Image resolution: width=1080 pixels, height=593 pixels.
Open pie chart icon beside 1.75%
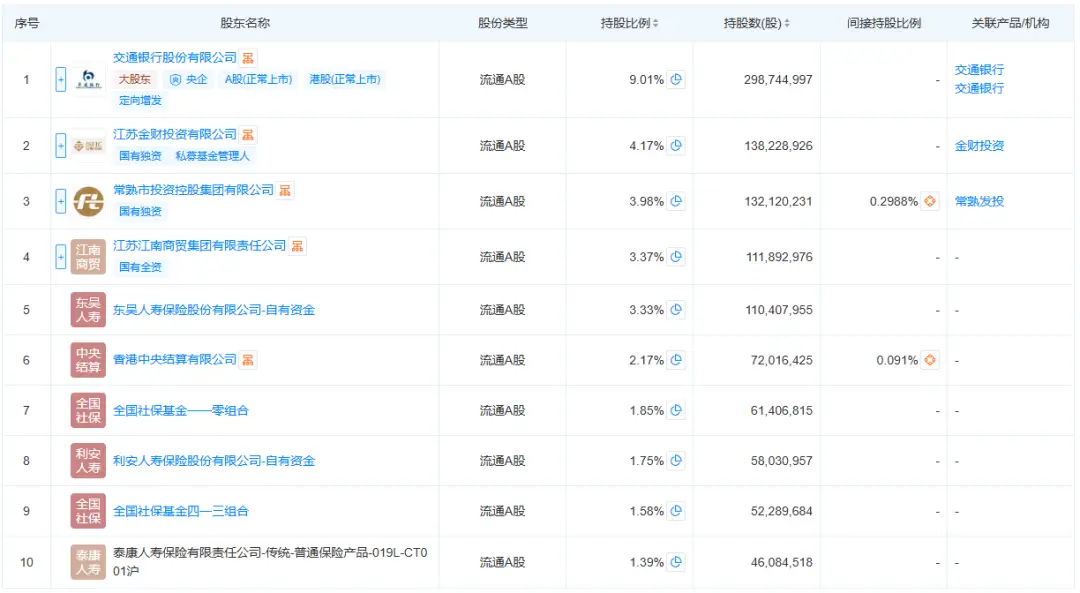[x=676, y=461]
